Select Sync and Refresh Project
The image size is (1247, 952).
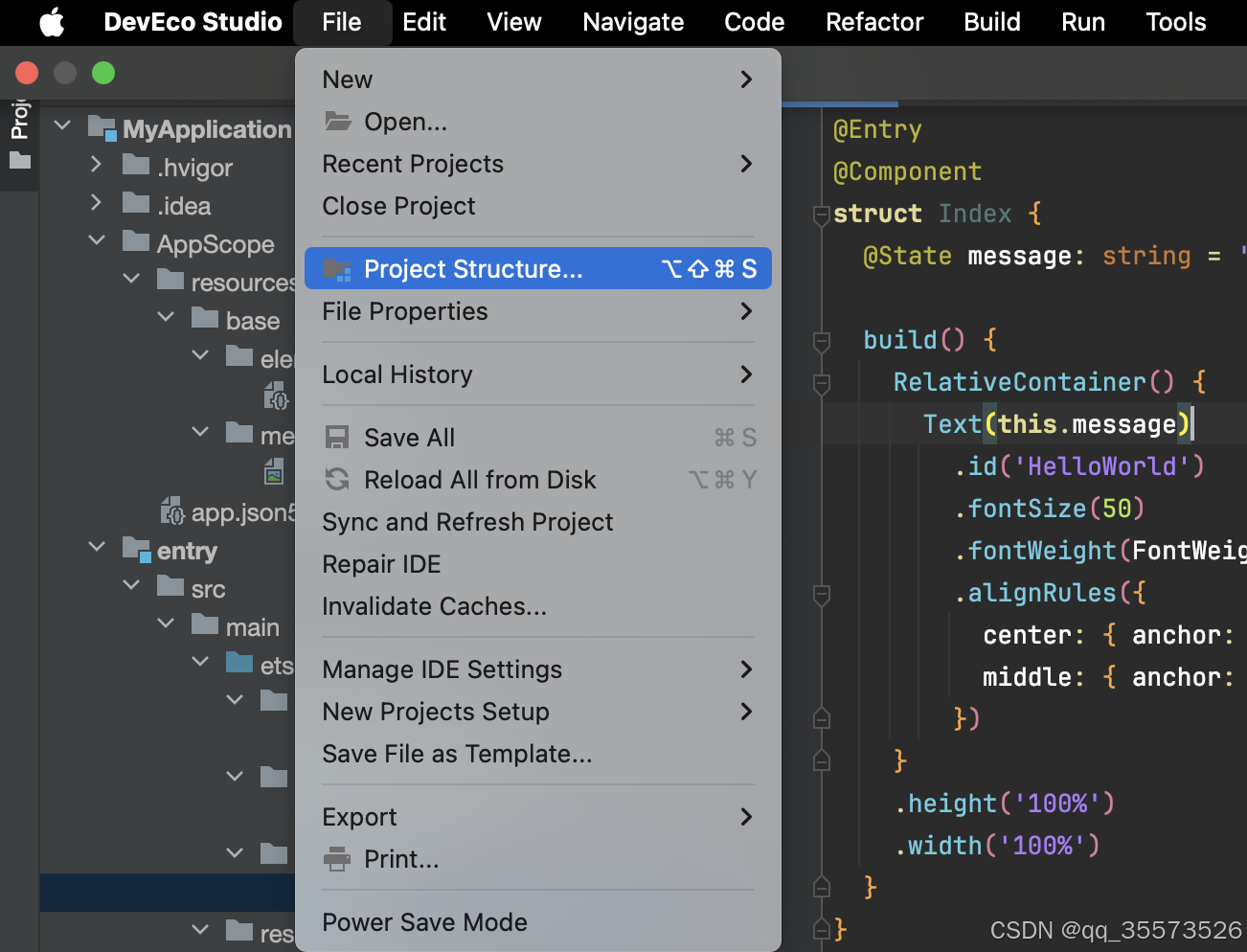(x=538, y=522)
